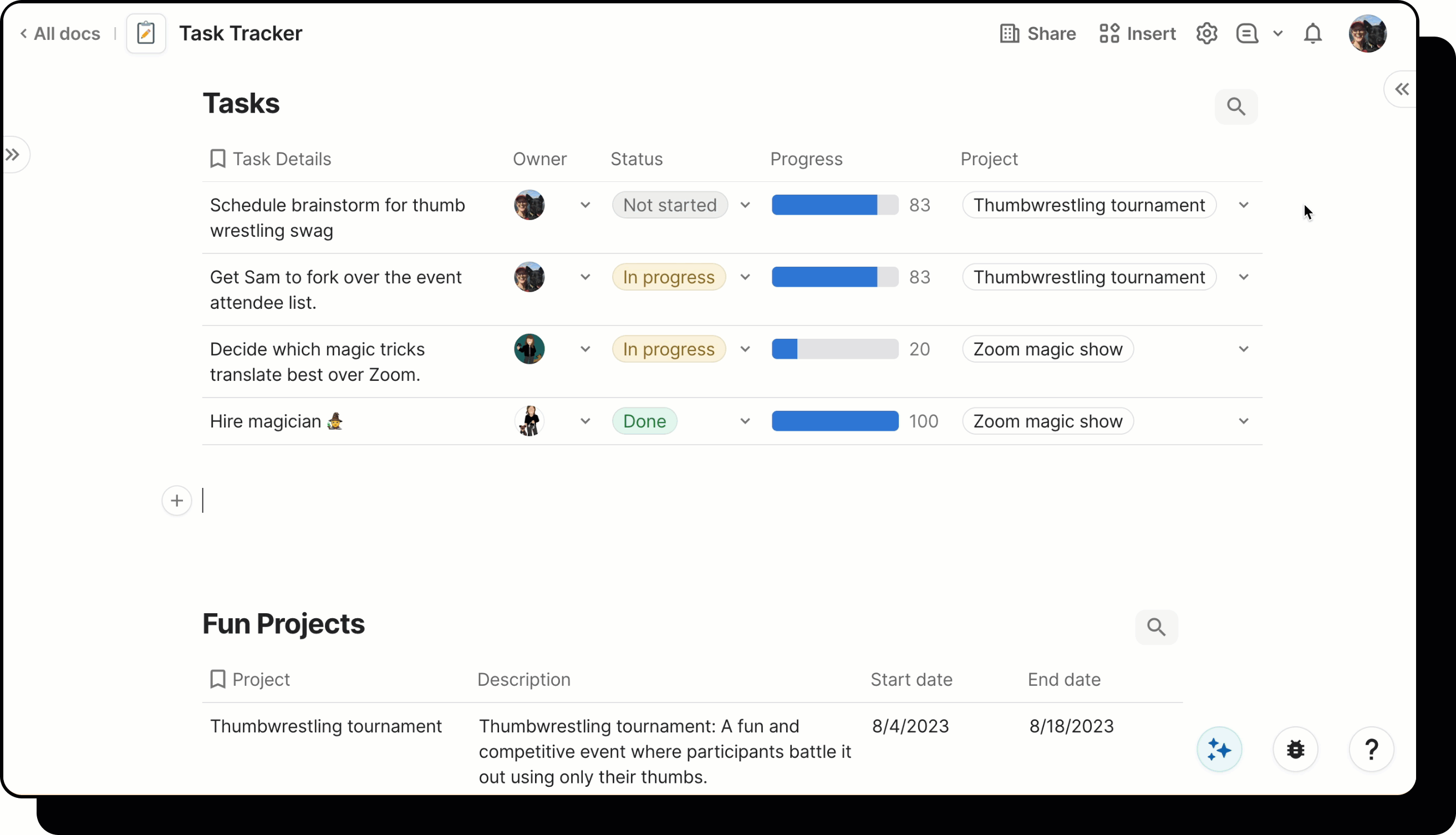Click the Task Details column header
This screenshot has width=1456, height=835.
(282, 159)
